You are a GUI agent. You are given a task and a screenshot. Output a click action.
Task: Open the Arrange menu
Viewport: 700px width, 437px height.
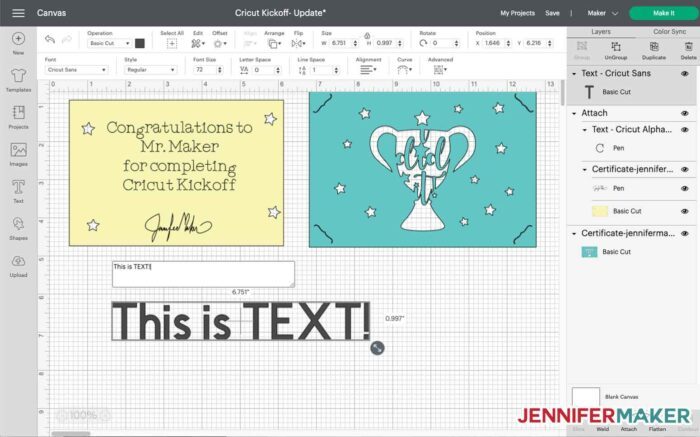[x=274, y=43]
